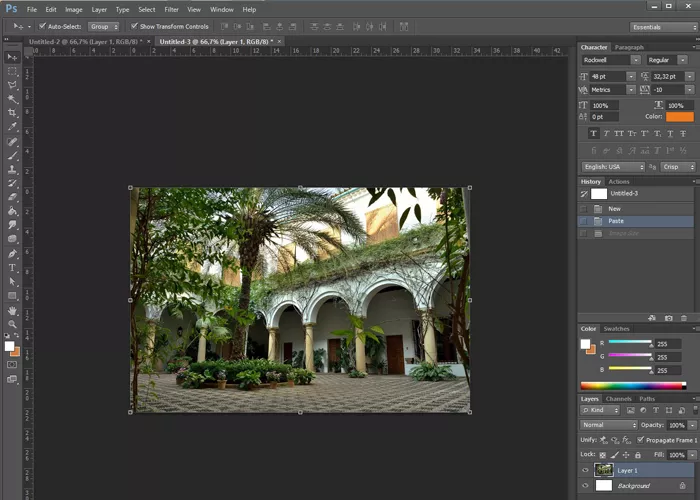The image size is (700, 500).
Task: Hide Layer 1 using its eye icon
Action: (585, 470)
